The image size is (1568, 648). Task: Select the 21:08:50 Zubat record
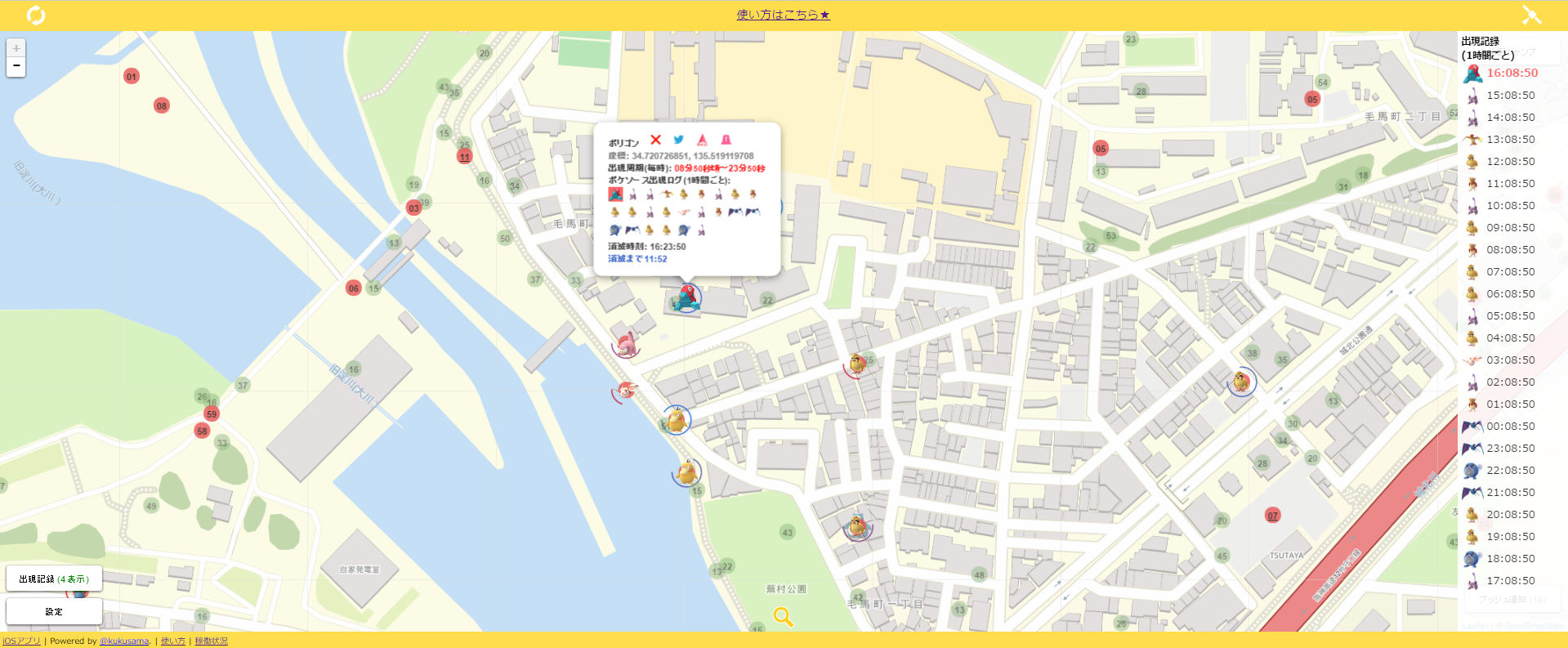coord(1501,492)
